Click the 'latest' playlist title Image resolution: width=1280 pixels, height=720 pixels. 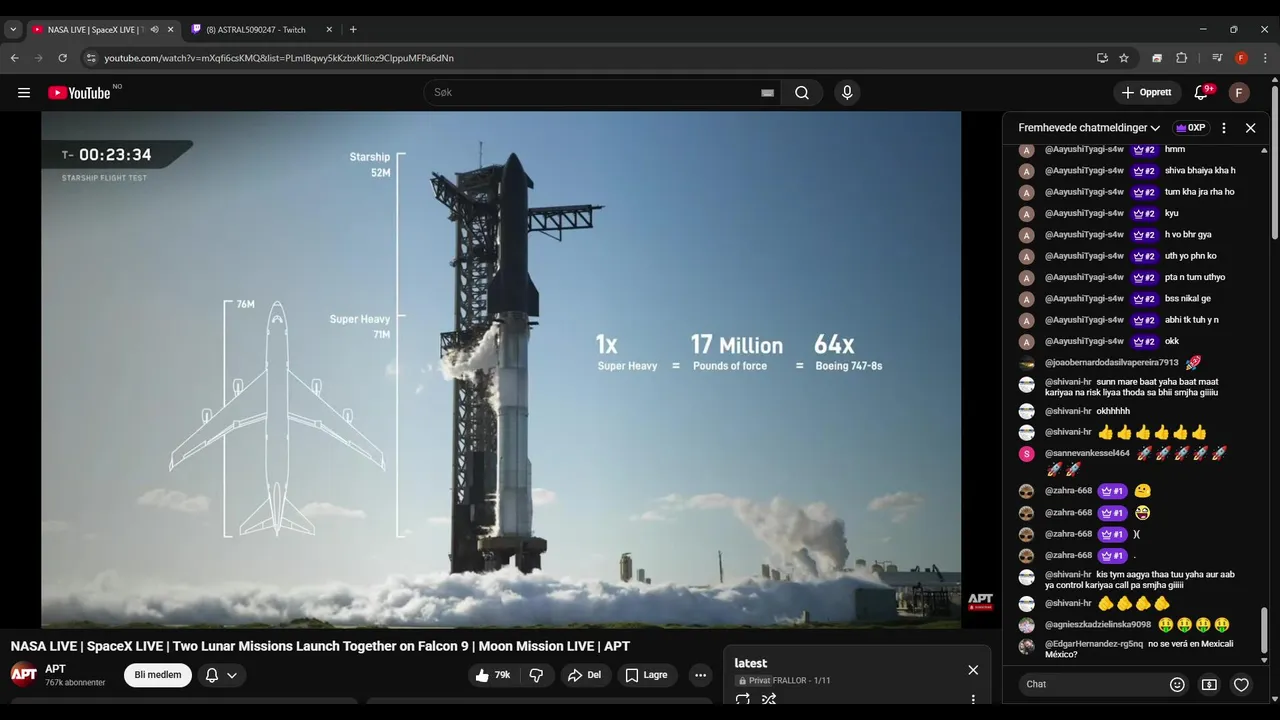pyautogui.click(x=751, y=663)
